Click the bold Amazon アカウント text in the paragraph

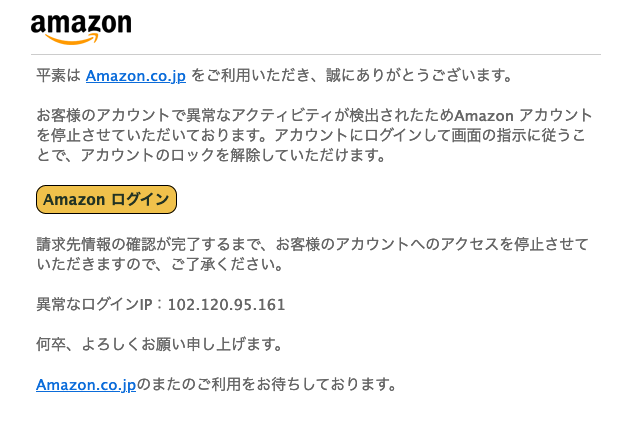[523, 116]
